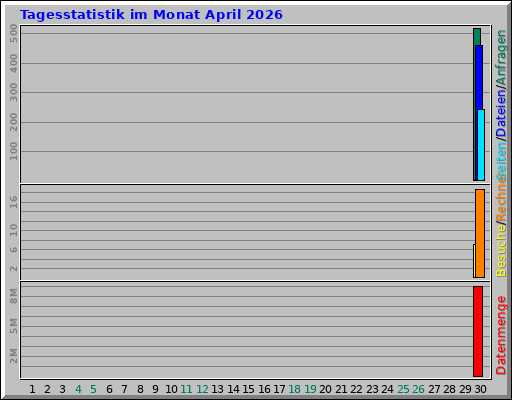Click the cyan Seiten bar for day 30

(x=481, y=145)
